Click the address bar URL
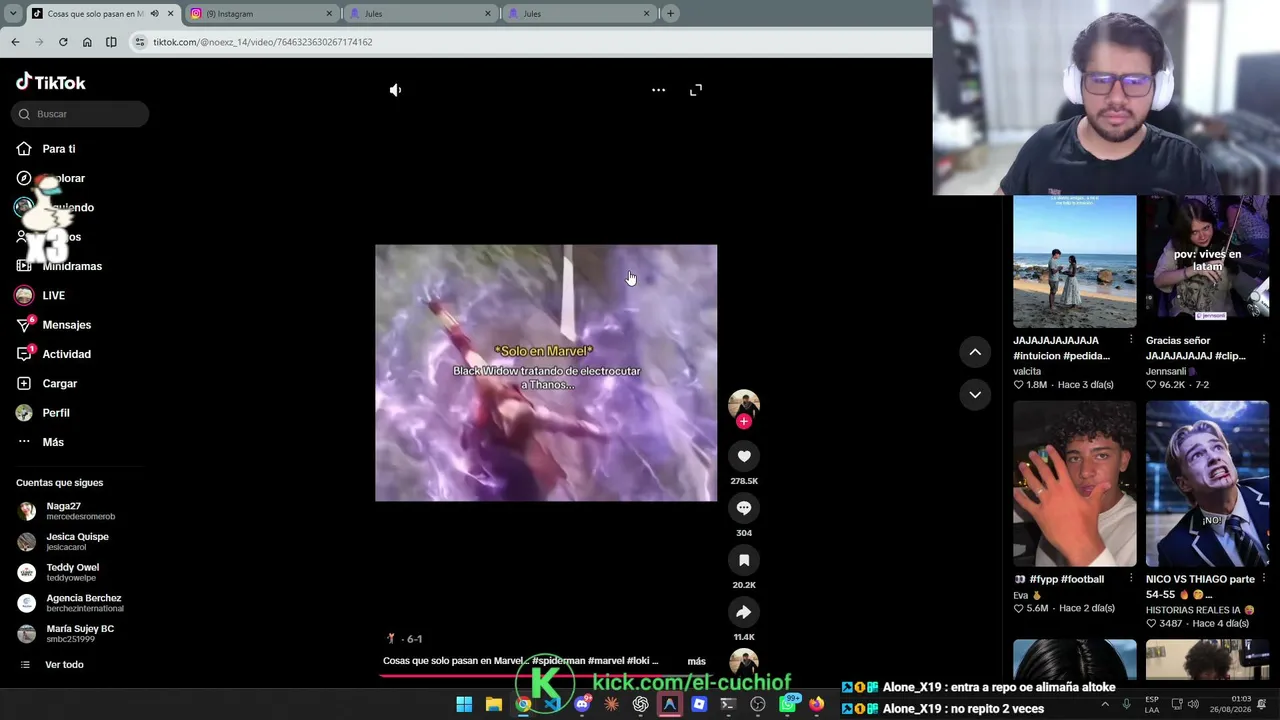Image resolution: width=1280 pixels, height=720 pixels. pos(263,42)
